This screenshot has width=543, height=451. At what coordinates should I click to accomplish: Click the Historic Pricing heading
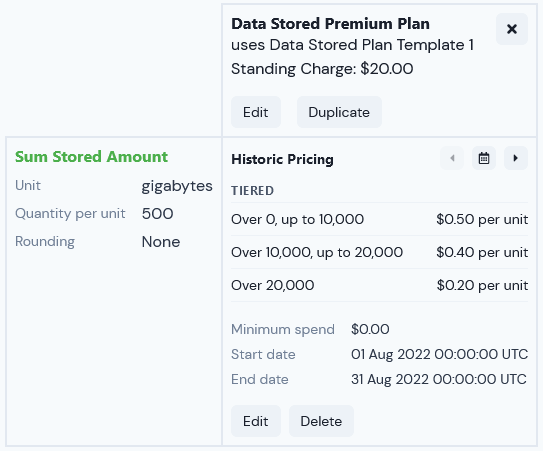pyautogui.click(x=282, y=159)
